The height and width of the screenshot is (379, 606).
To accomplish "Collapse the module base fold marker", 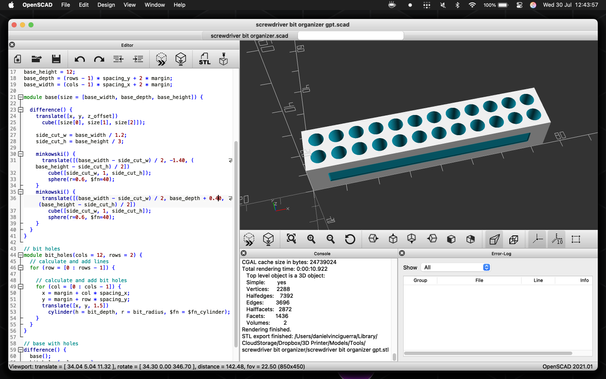I will (20, 97).
